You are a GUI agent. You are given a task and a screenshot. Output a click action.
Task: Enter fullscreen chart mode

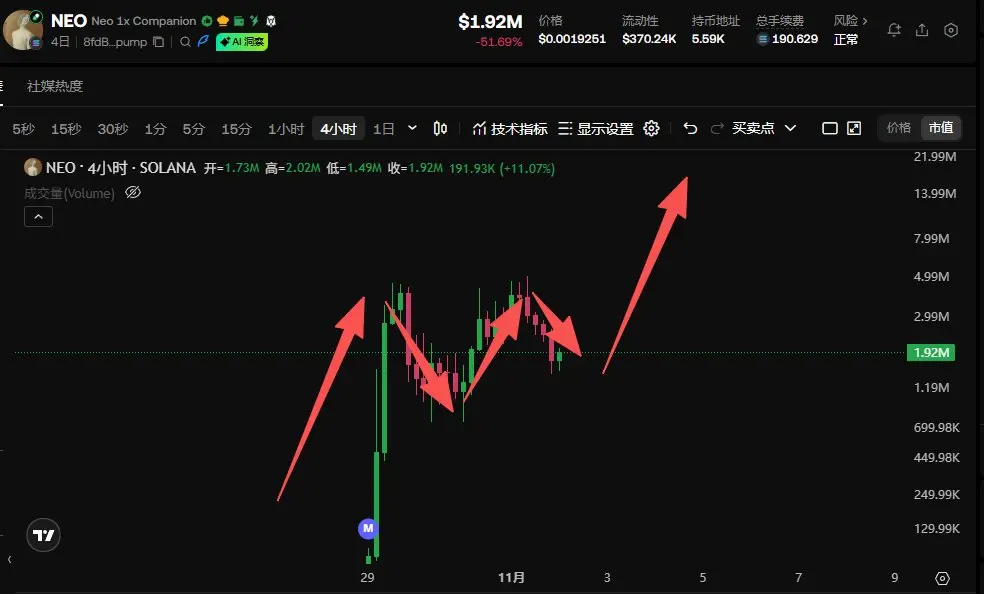coord(854,129)
